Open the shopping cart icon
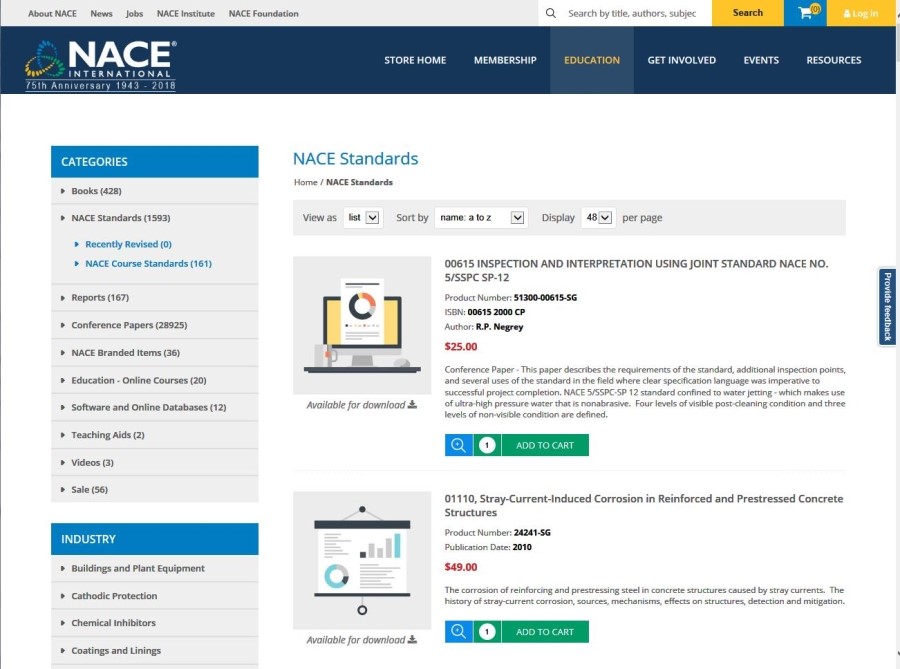Screen dimensions: 900x669 (x=805, y=14)
